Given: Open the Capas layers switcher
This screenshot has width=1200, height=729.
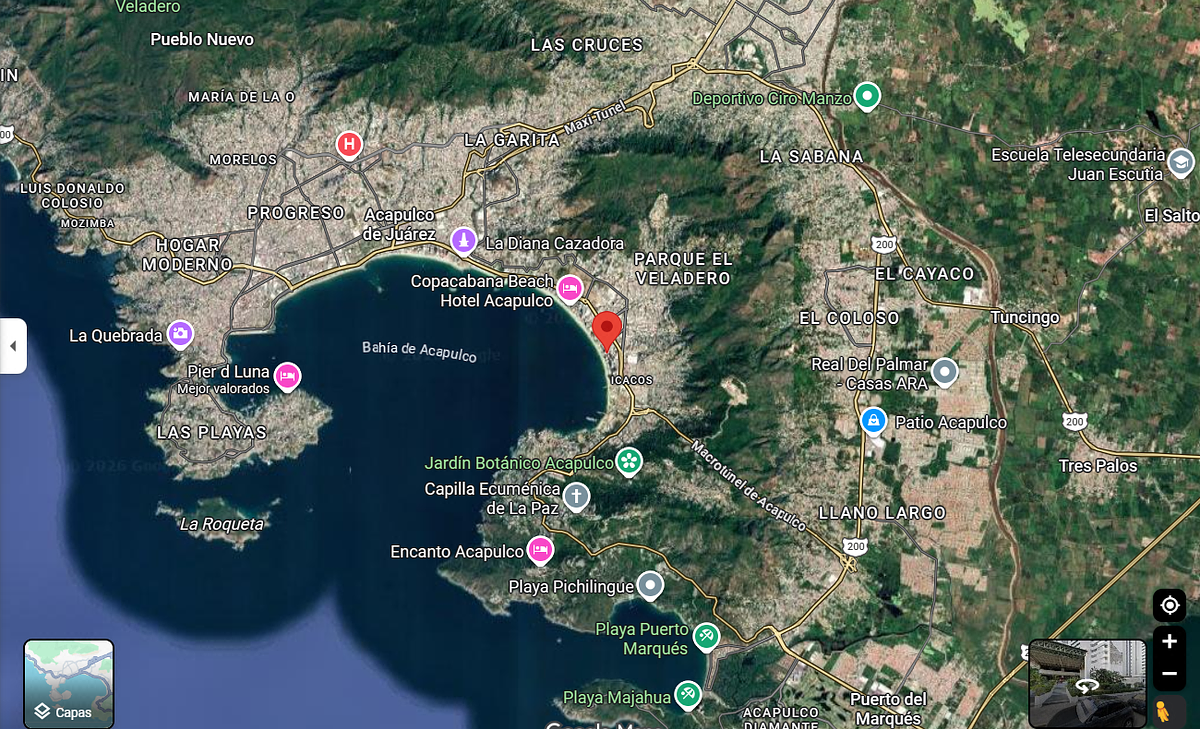Looking at the screenshot, I should click(69, 684).
